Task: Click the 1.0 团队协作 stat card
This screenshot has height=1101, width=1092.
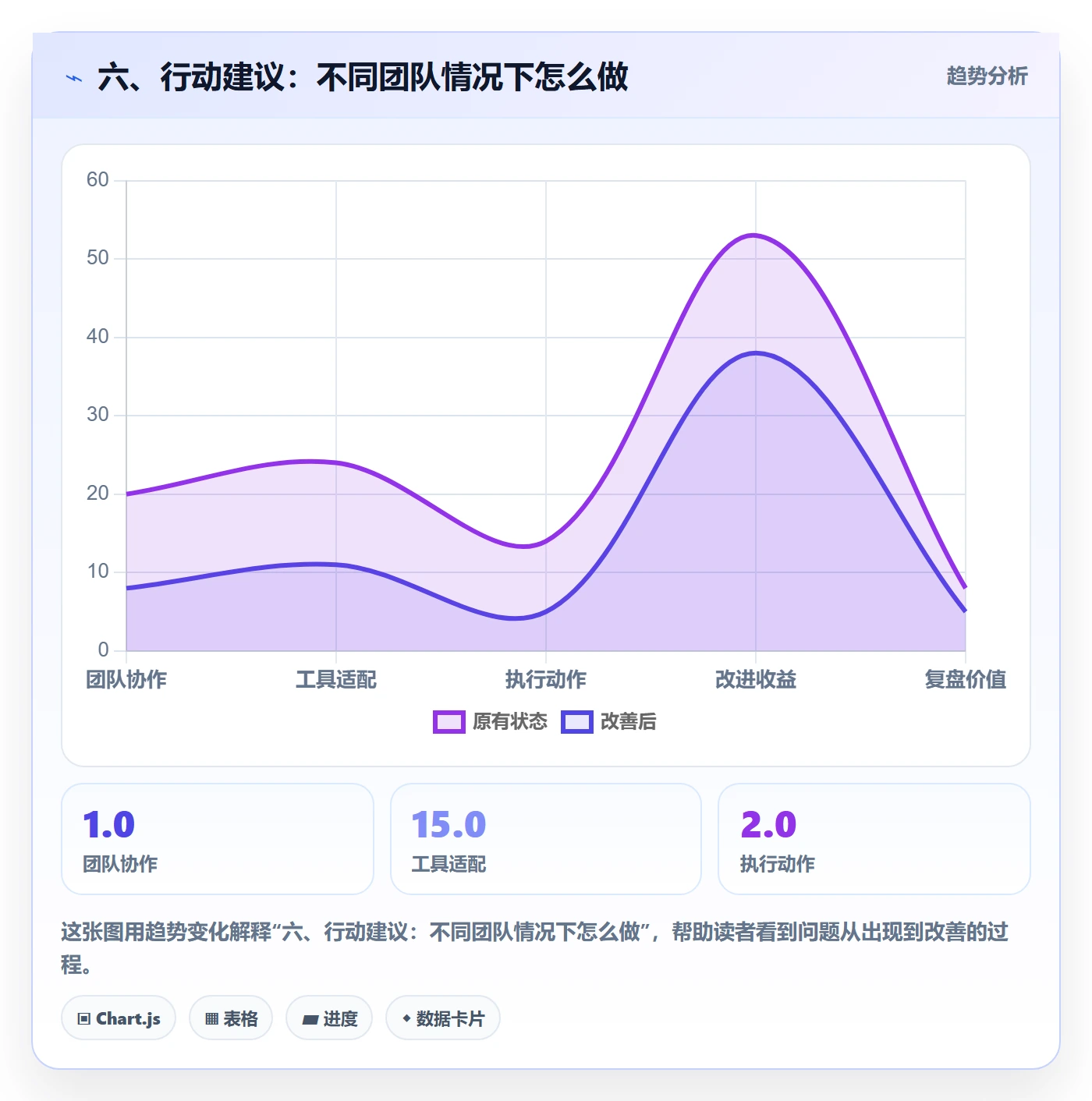Action: point(218,839)
